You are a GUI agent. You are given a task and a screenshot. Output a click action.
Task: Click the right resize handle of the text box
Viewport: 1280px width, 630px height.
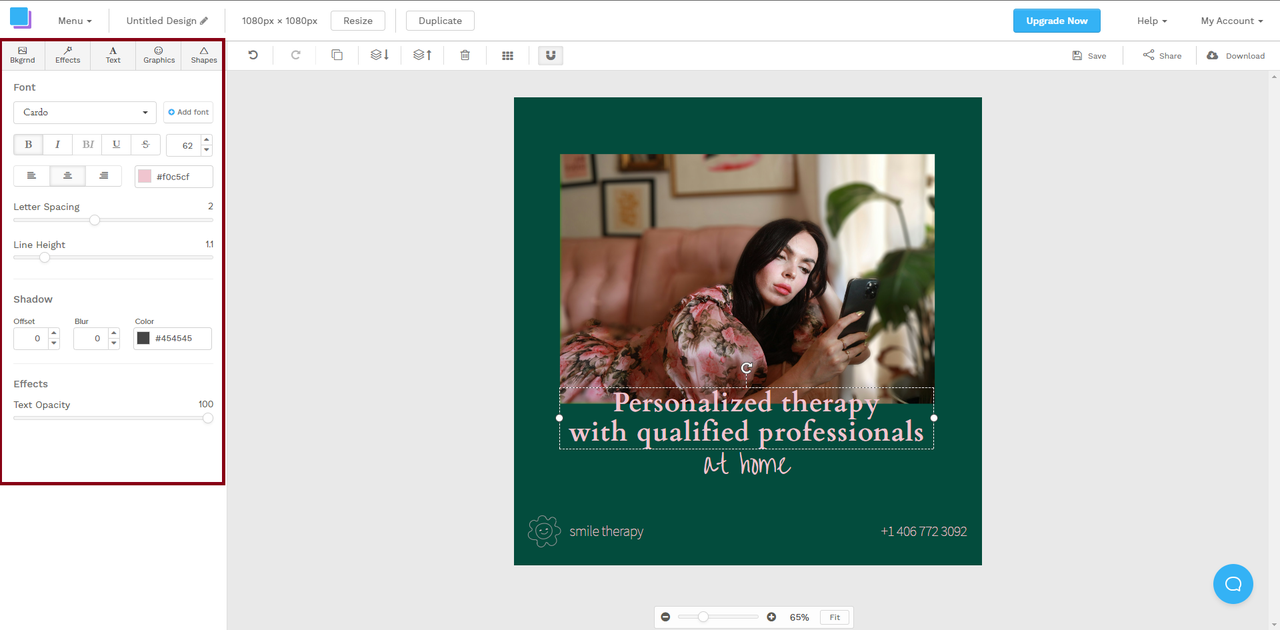pyautogui.click(x=934, y=418)
